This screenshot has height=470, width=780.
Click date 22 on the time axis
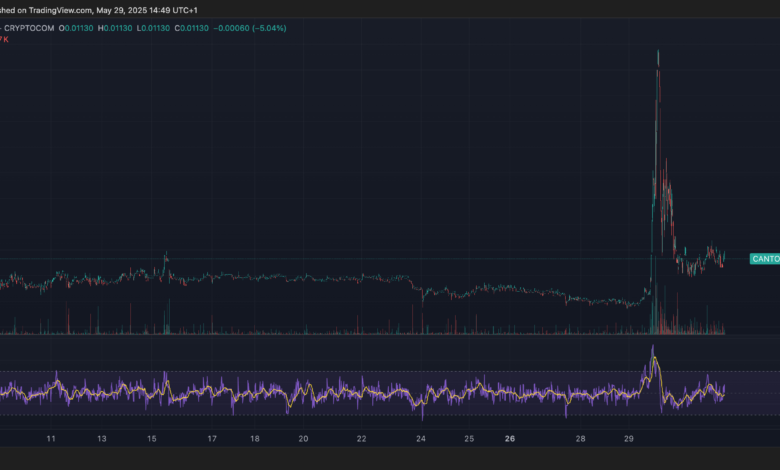[x=362, y=439]
